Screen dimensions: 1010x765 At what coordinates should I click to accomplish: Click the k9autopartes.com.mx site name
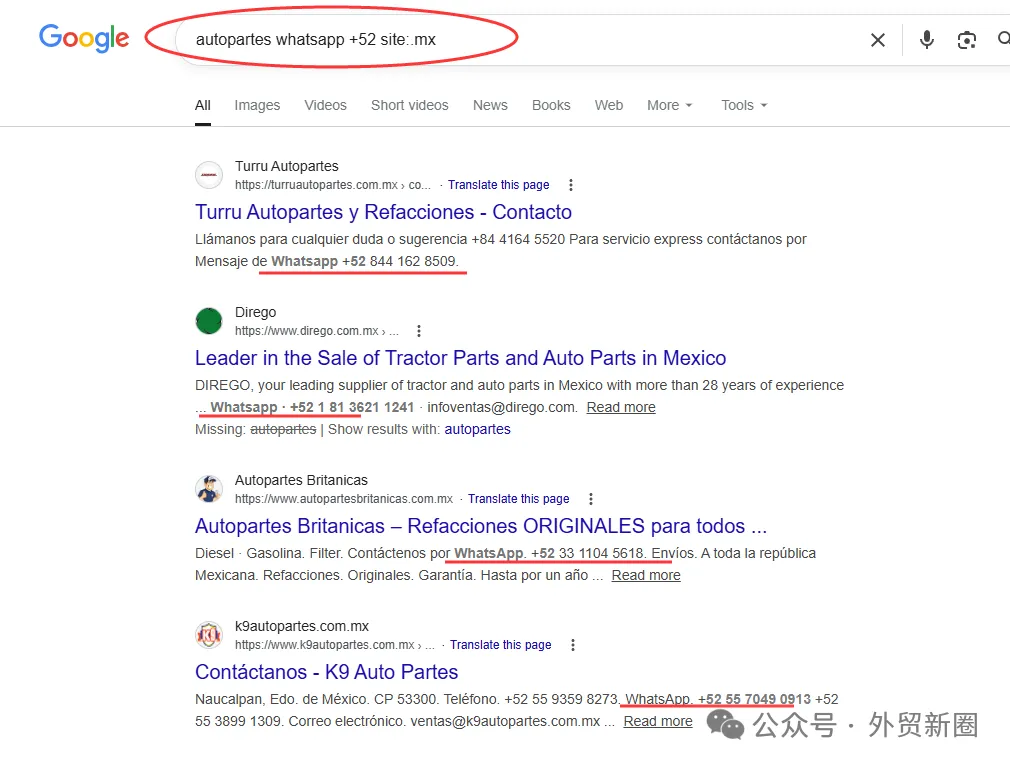[x=302, y=627]
